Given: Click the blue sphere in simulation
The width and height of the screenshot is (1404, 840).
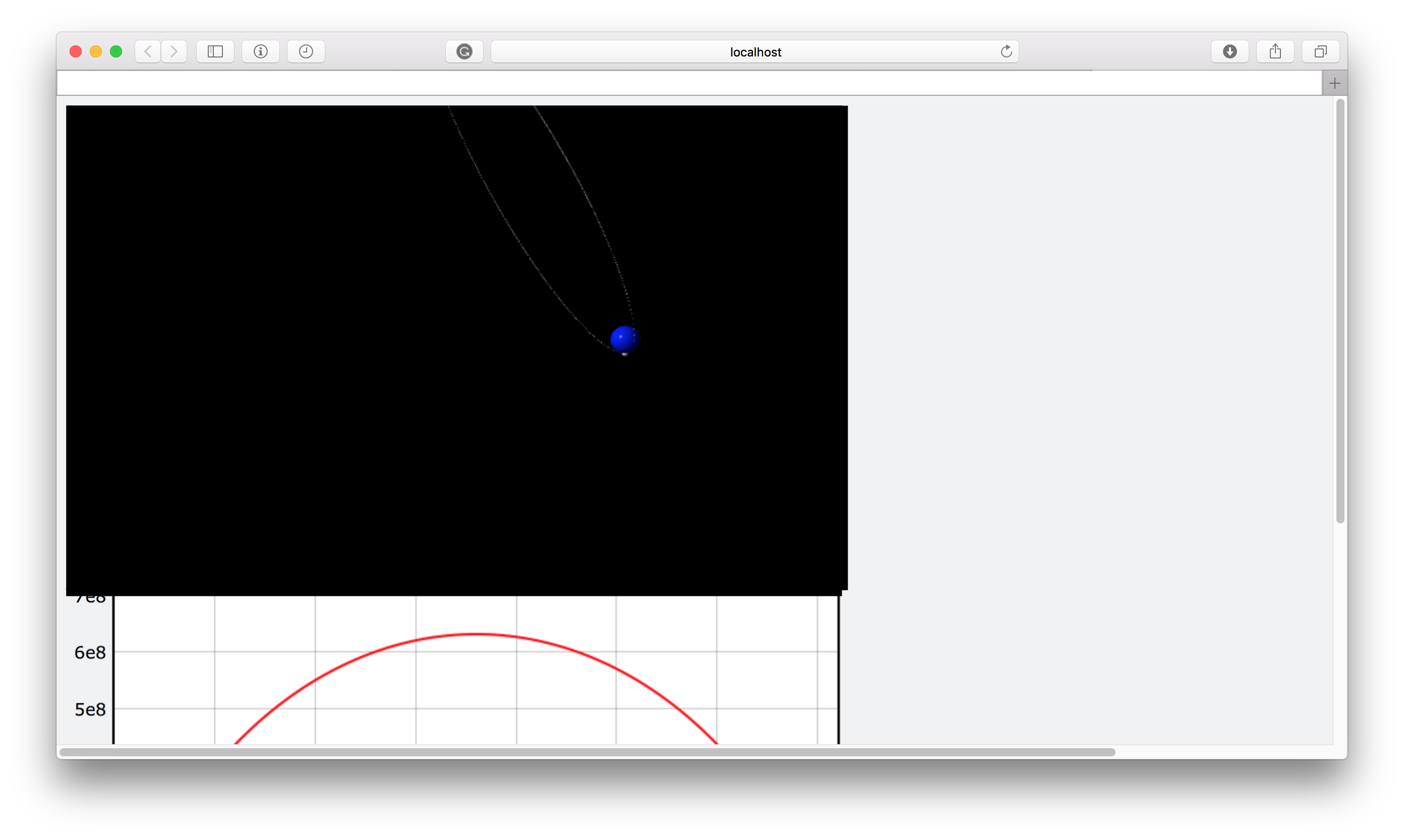Looking at the screenshot, I should tap(624, 339).
